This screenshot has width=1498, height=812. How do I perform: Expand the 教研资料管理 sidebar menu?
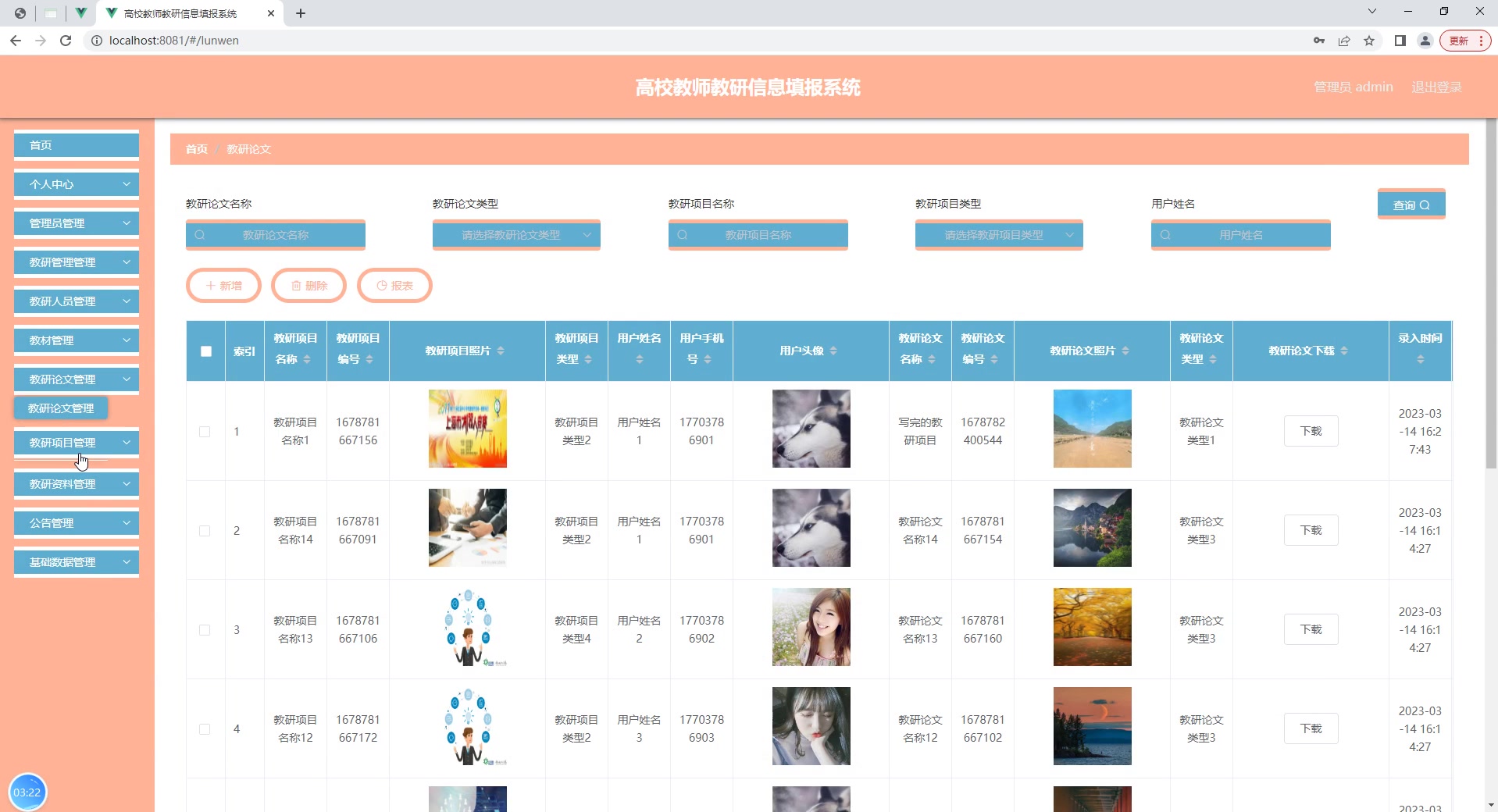pos(77,484)
